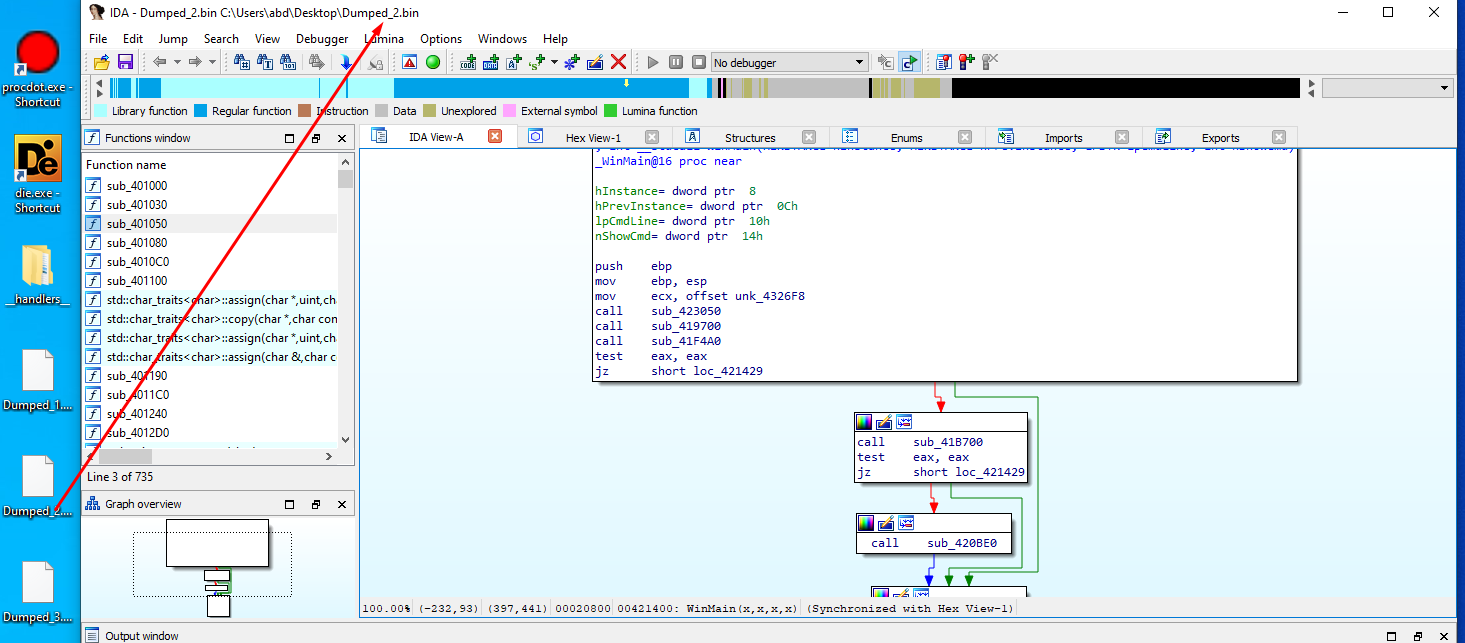Click the red triangle problems icon
Viewport: 1465px width, 643px height.
tap(410, 62)
